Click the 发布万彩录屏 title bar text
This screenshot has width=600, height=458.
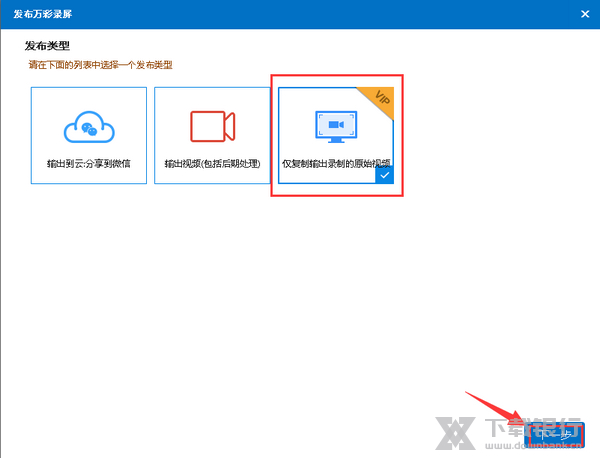point(40,12)
